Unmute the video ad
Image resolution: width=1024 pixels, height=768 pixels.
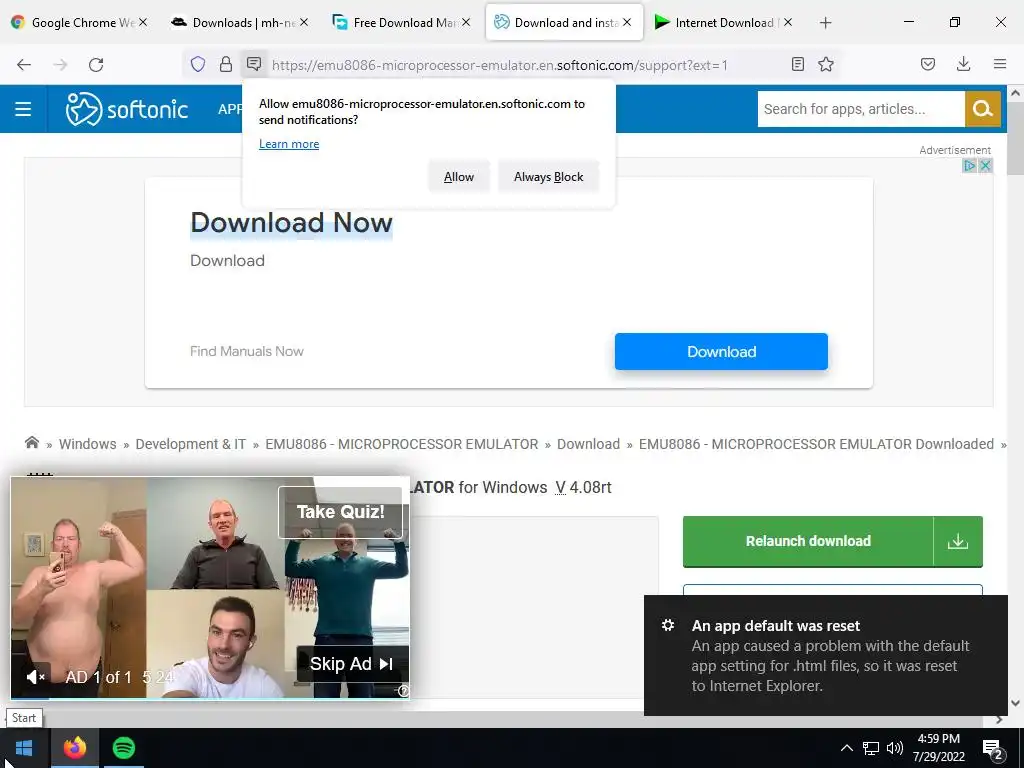click(35, 677)
